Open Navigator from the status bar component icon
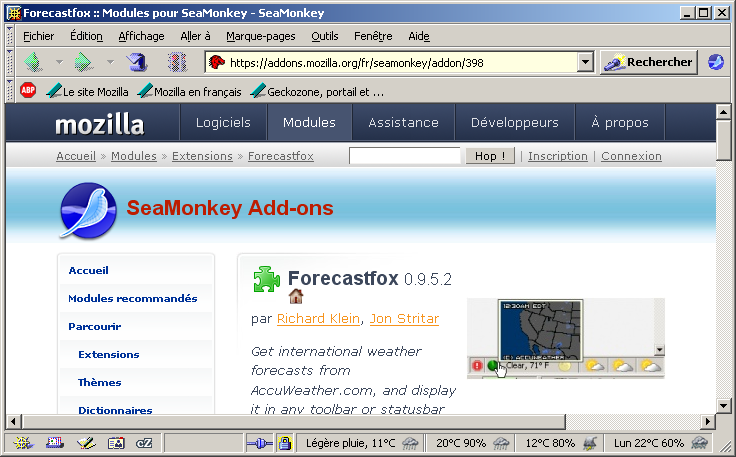This screenshot has height=457, width=736. [23, 442]
